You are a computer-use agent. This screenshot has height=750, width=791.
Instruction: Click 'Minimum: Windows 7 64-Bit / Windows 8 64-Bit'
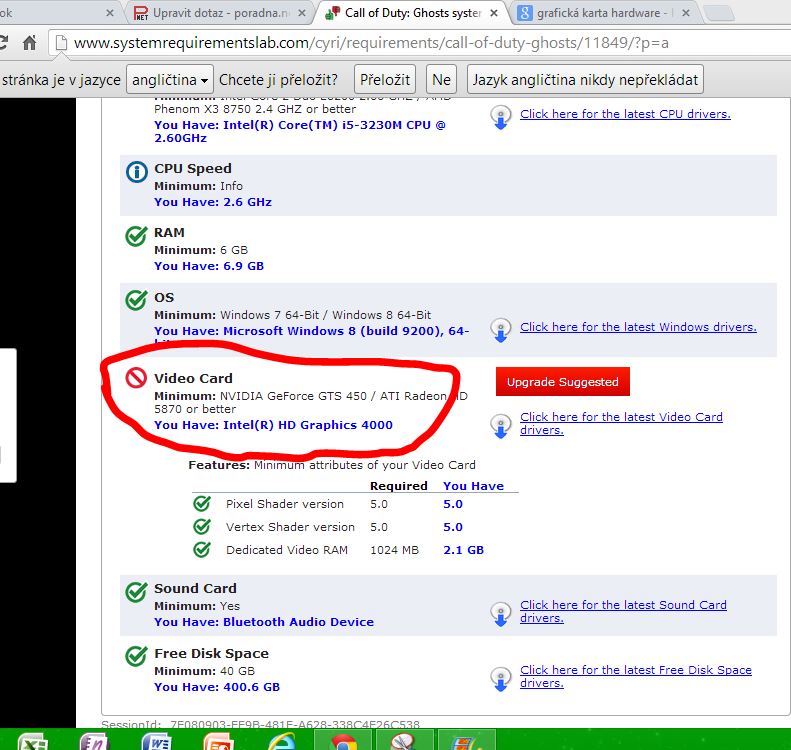(293, 315)
